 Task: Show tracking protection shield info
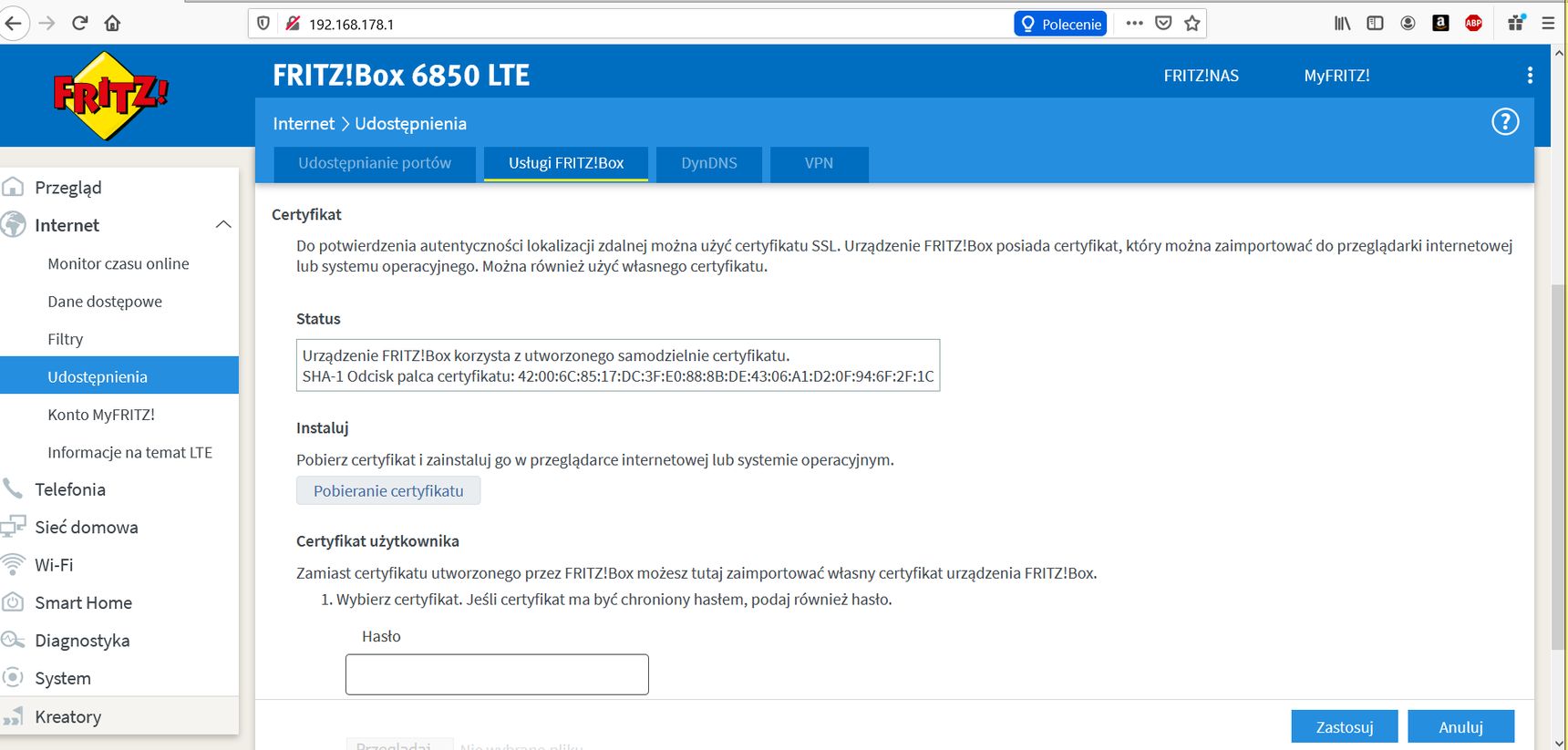click(263, 24)
